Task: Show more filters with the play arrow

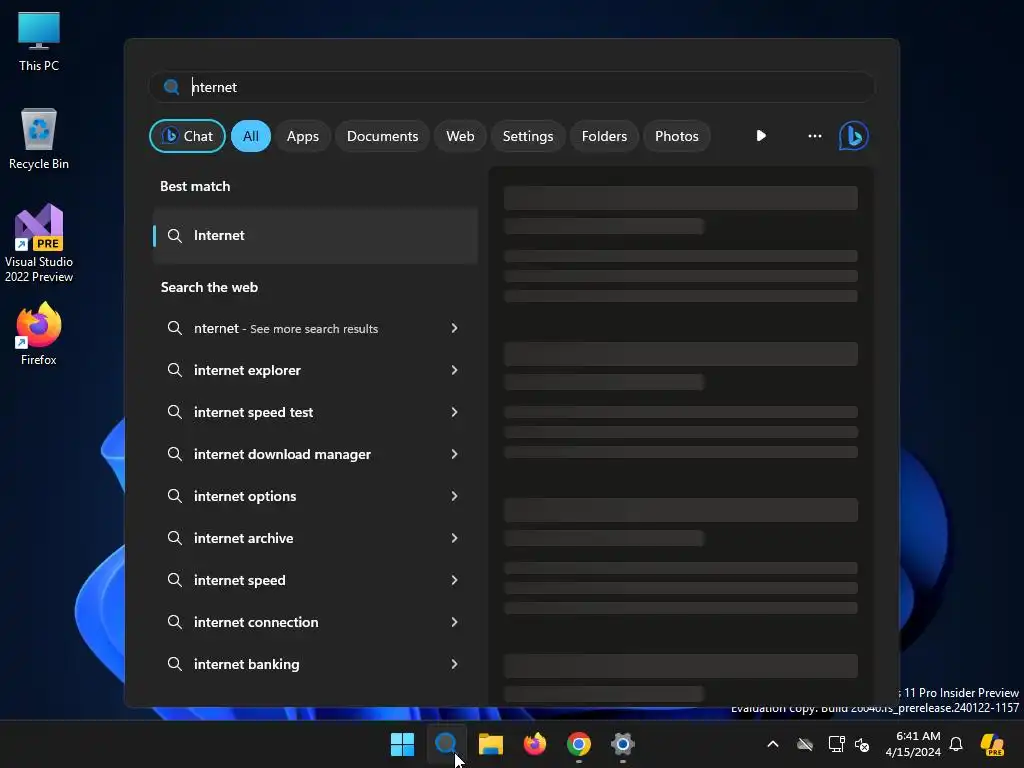Action: coord(761,136)
